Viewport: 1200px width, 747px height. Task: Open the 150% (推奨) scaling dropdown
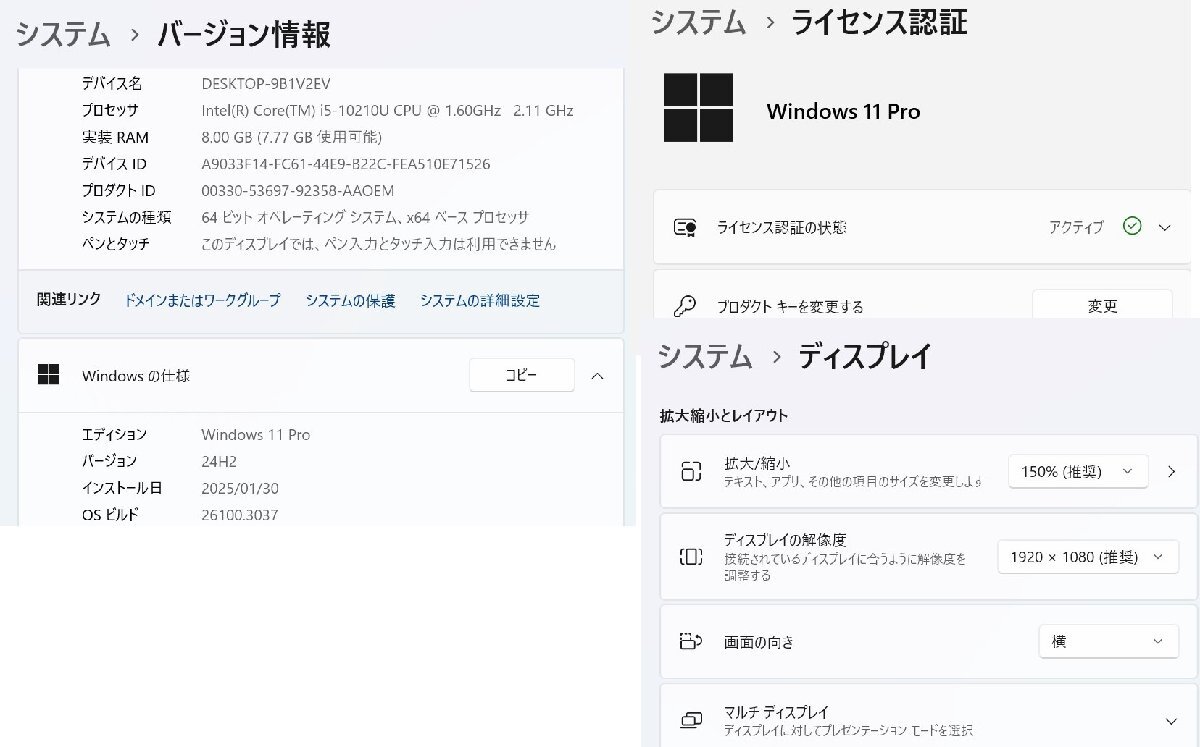tap(1078, 470)
